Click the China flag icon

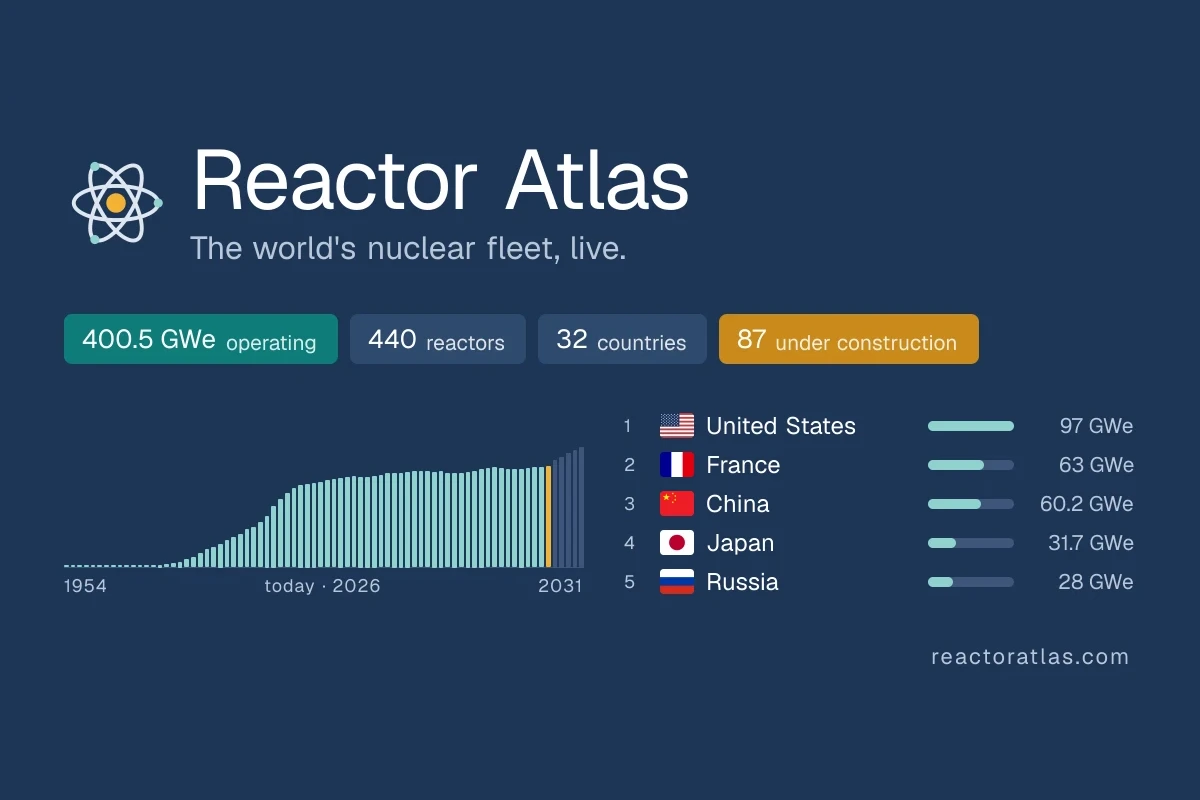(677, 504)
